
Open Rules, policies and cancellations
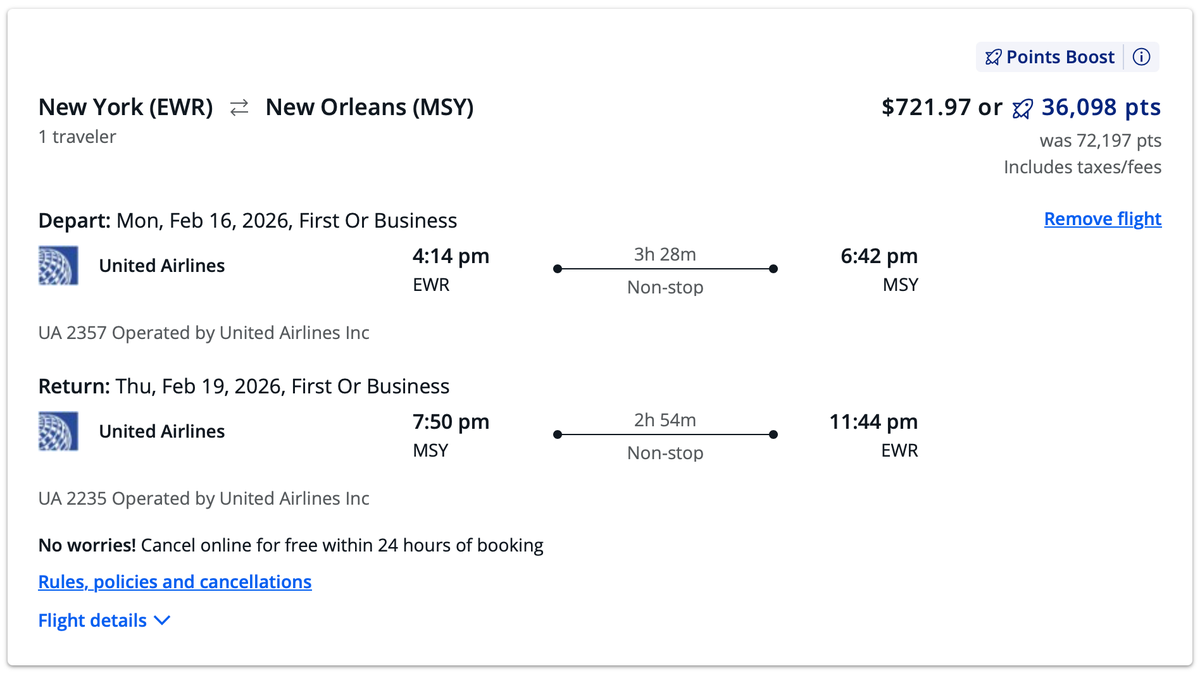click(x=174, y=581)
